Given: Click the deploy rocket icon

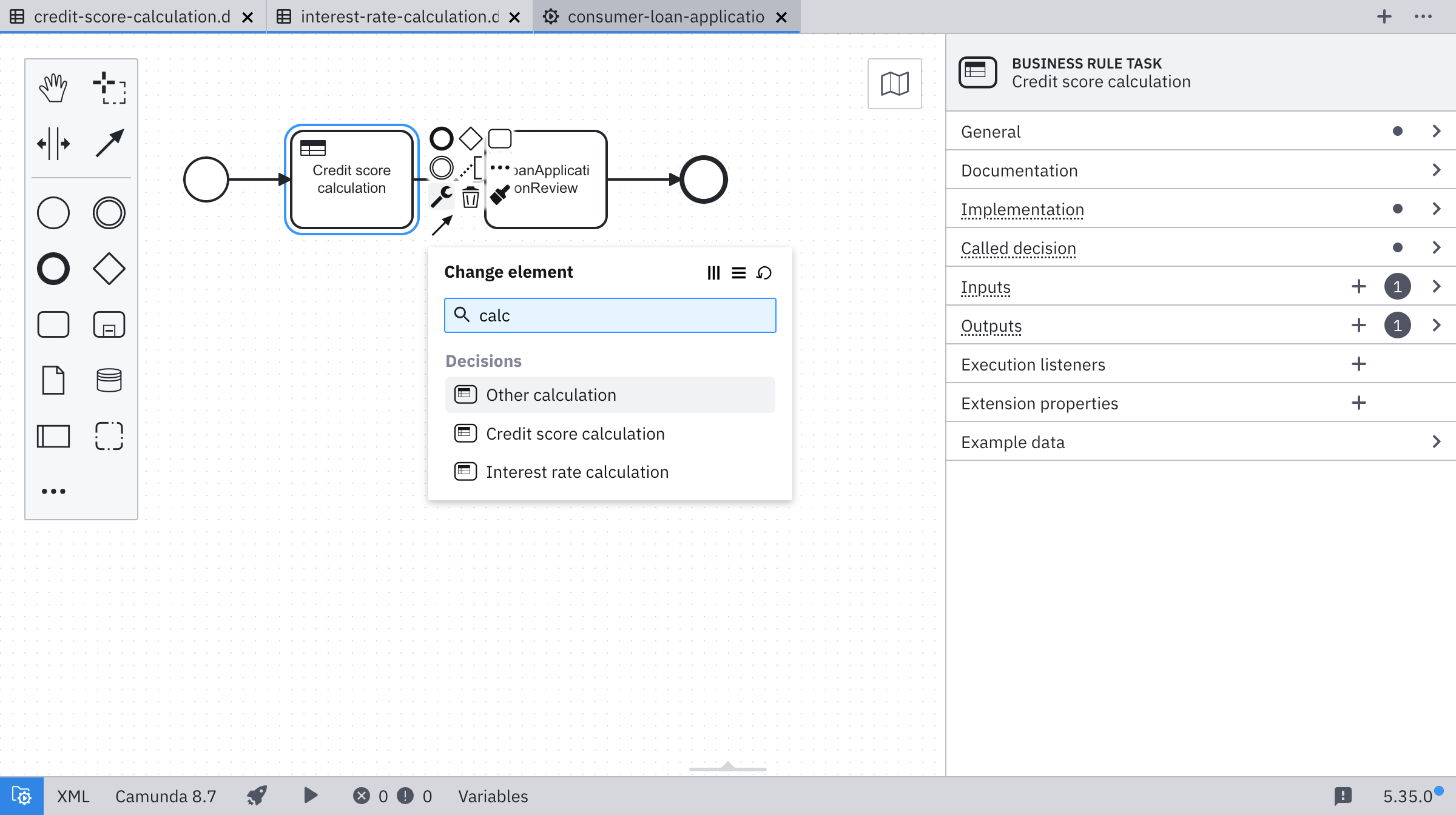Looking at the screenshot, I should 257,795.
